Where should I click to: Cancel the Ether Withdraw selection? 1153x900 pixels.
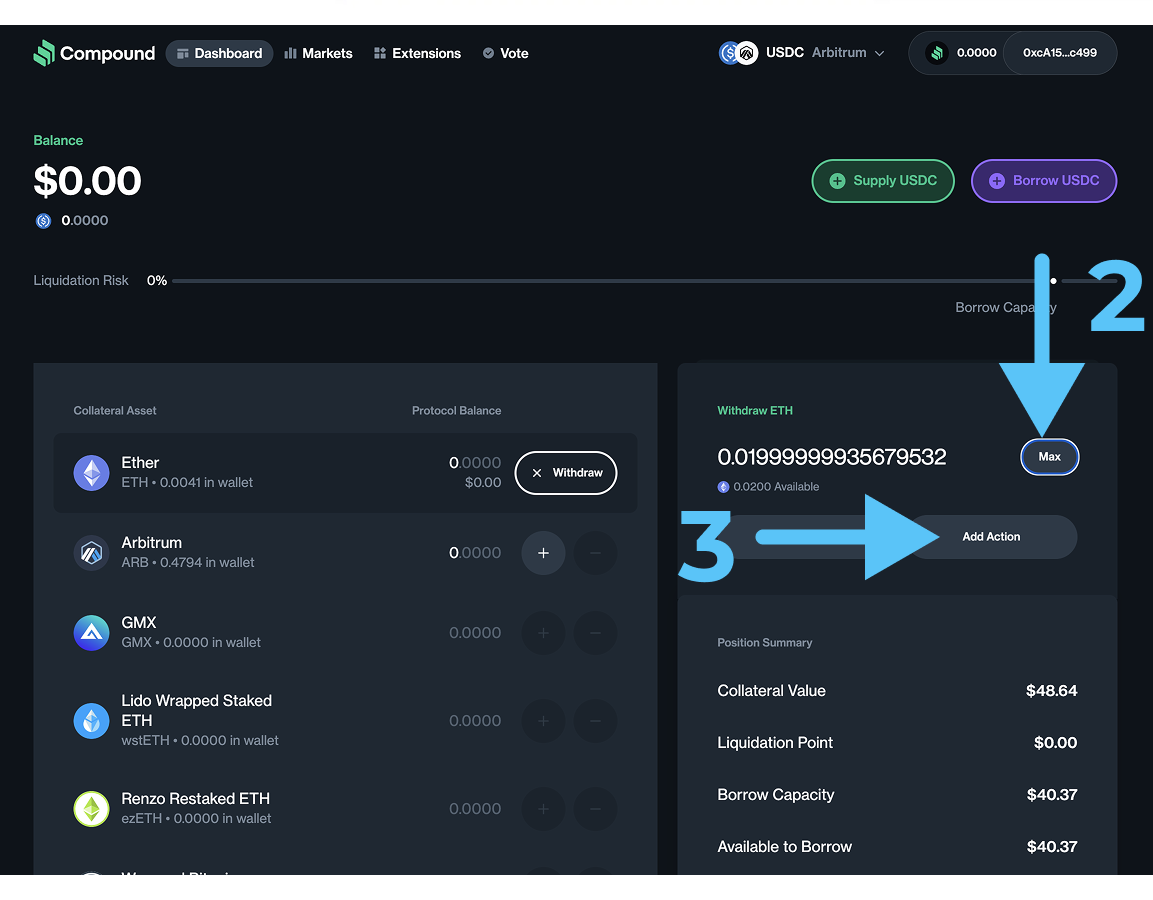coord(566,473)
